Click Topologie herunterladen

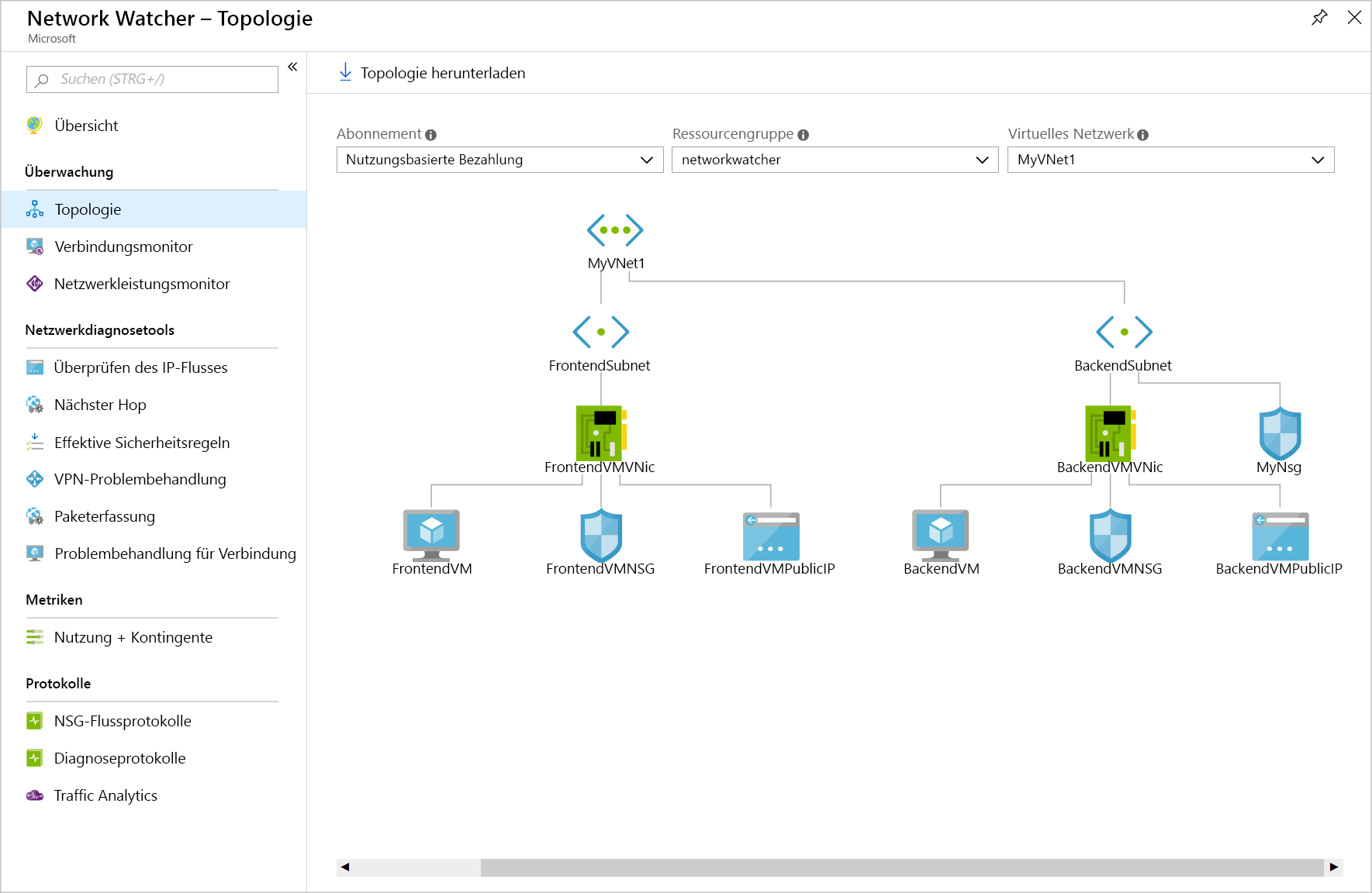pyautogui.click(x=430, y=72)
